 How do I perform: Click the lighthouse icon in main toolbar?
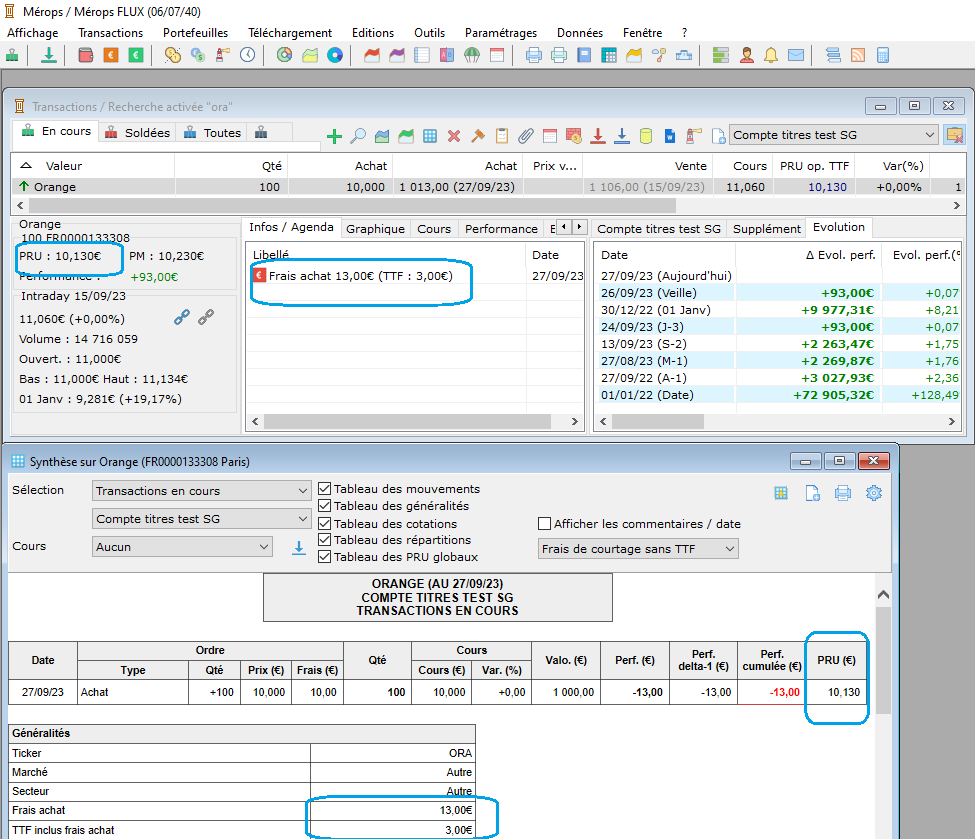point(223,55)
